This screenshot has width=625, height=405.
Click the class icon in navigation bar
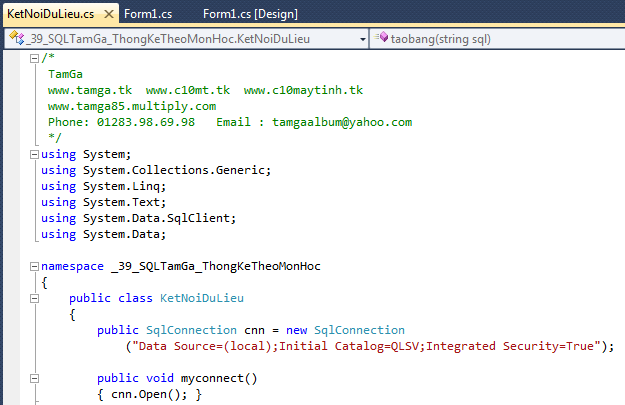(16, 38)
